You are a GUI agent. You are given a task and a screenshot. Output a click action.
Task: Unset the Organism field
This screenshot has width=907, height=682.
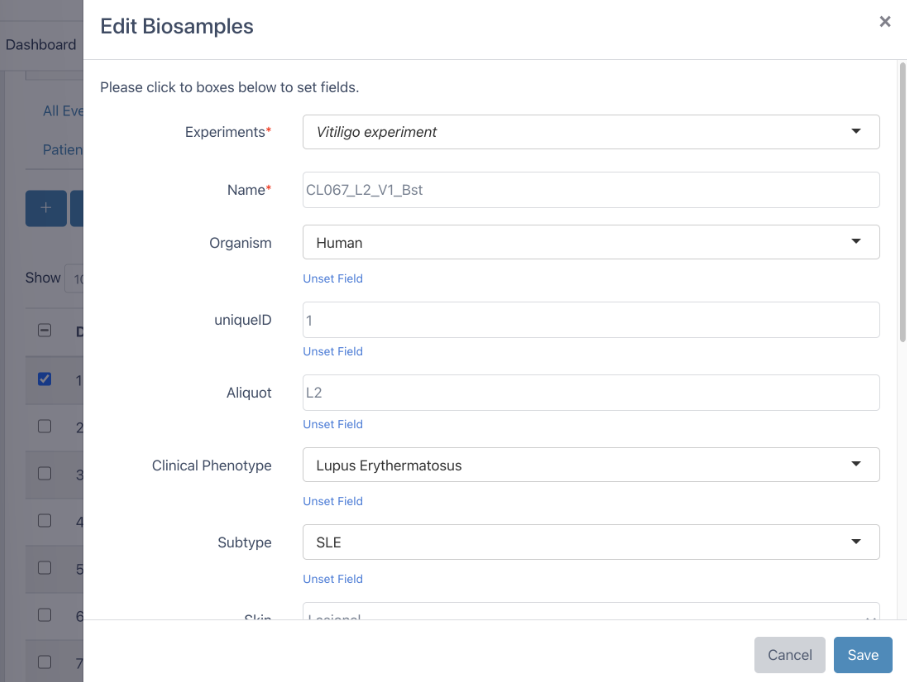point(333,278)
